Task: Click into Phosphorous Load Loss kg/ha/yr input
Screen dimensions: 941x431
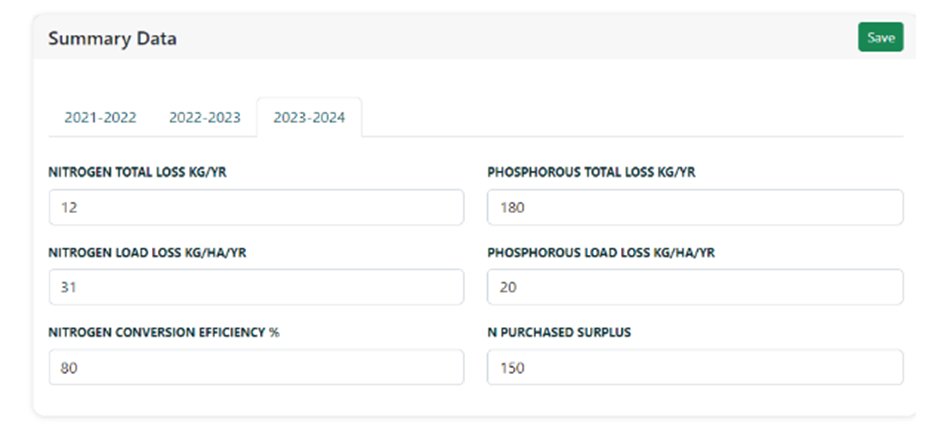Action: [x=695, y=287]
